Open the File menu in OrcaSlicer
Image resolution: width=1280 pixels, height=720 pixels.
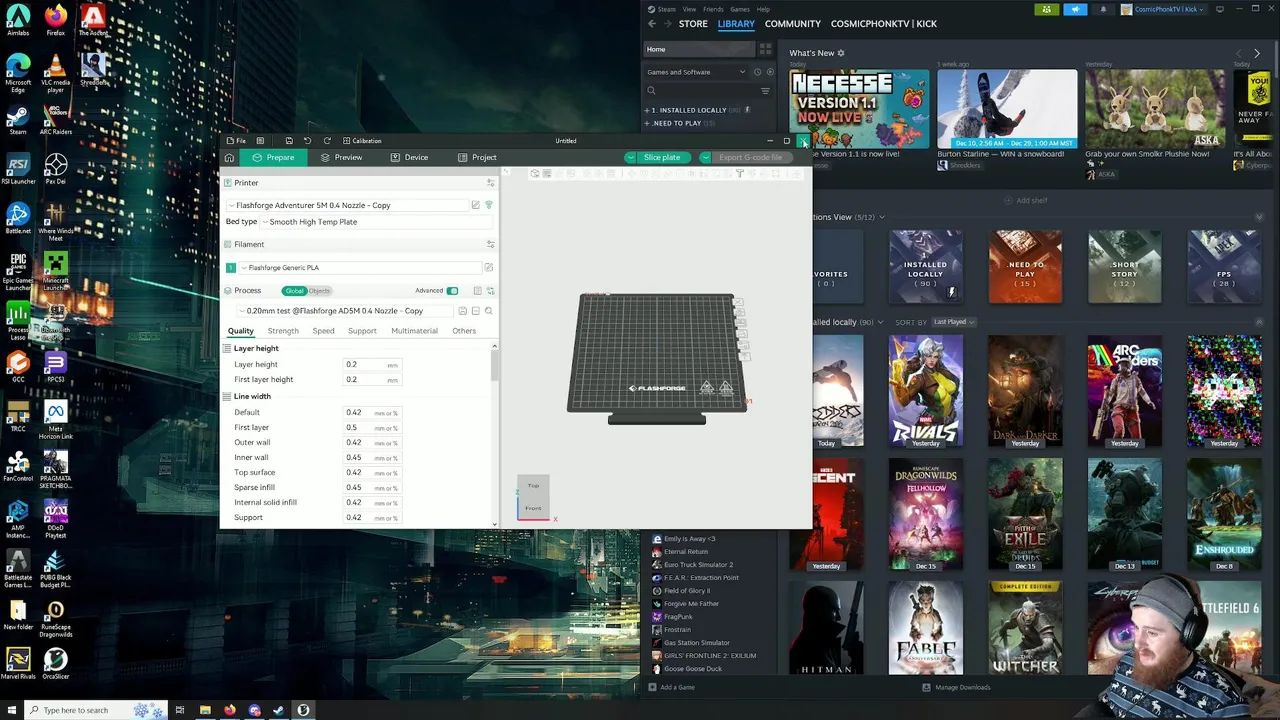click(x=237, y=141)
